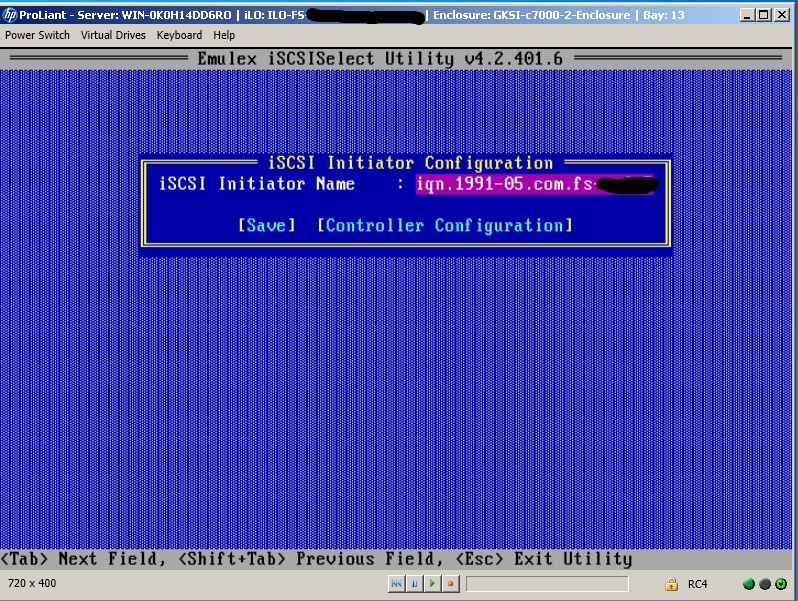This screenshot has width=798, height=601.
Task: Click the playback progress bar
Action: [x=547, y=584]
